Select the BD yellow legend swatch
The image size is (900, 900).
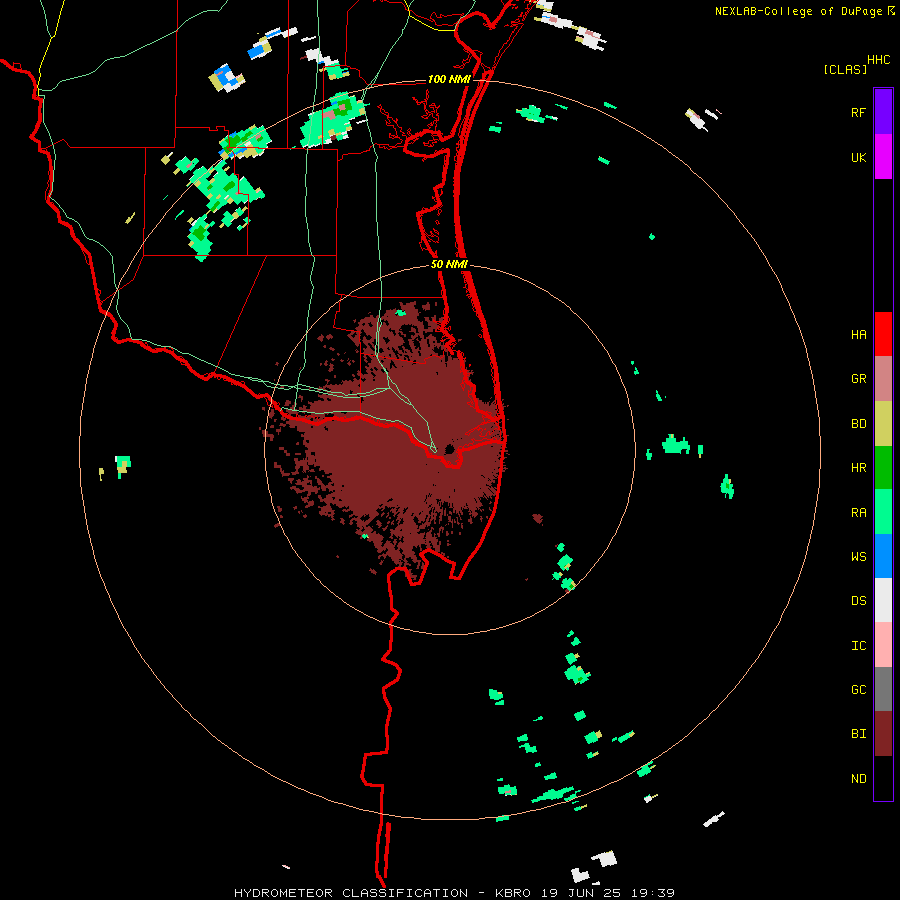point(883,424)
